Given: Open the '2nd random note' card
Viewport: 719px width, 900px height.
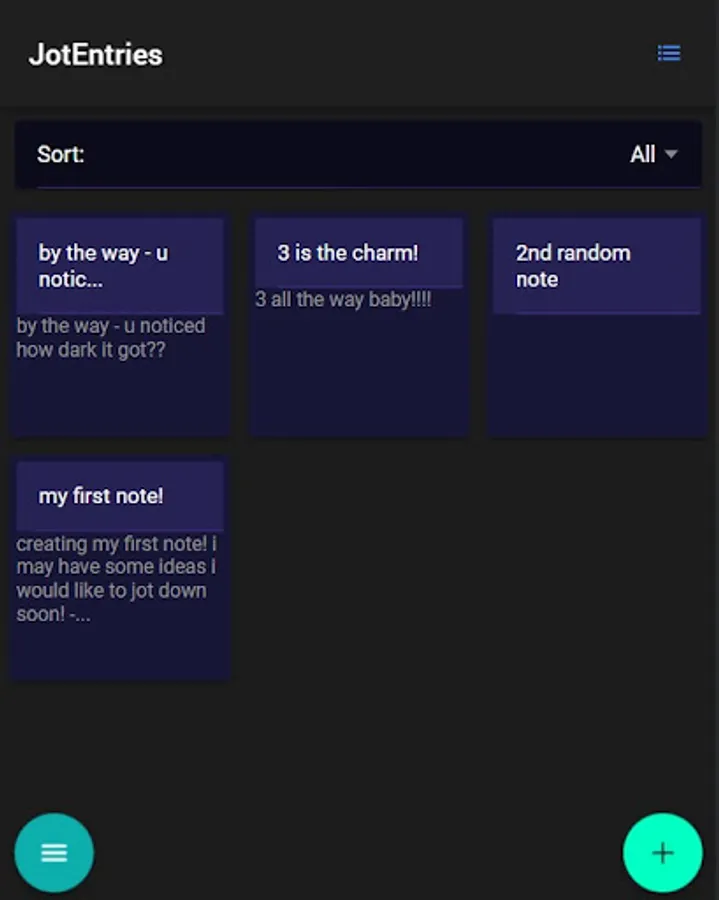Looking at the screenshot, I should point(597,325).
